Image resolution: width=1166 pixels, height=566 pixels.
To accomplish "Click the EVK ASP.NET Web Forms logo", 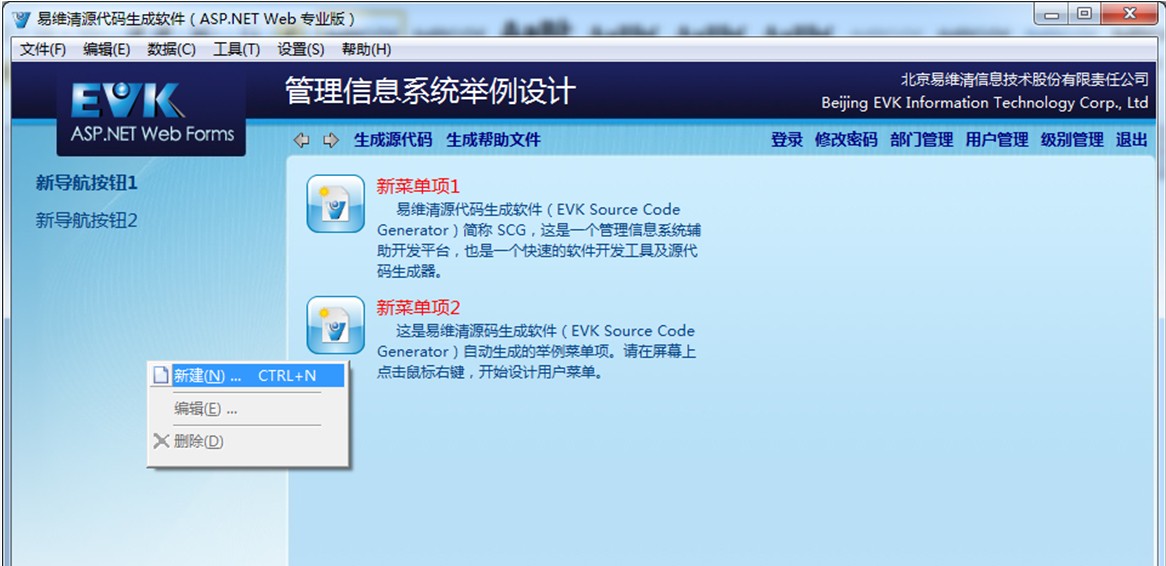I will 152,112.
